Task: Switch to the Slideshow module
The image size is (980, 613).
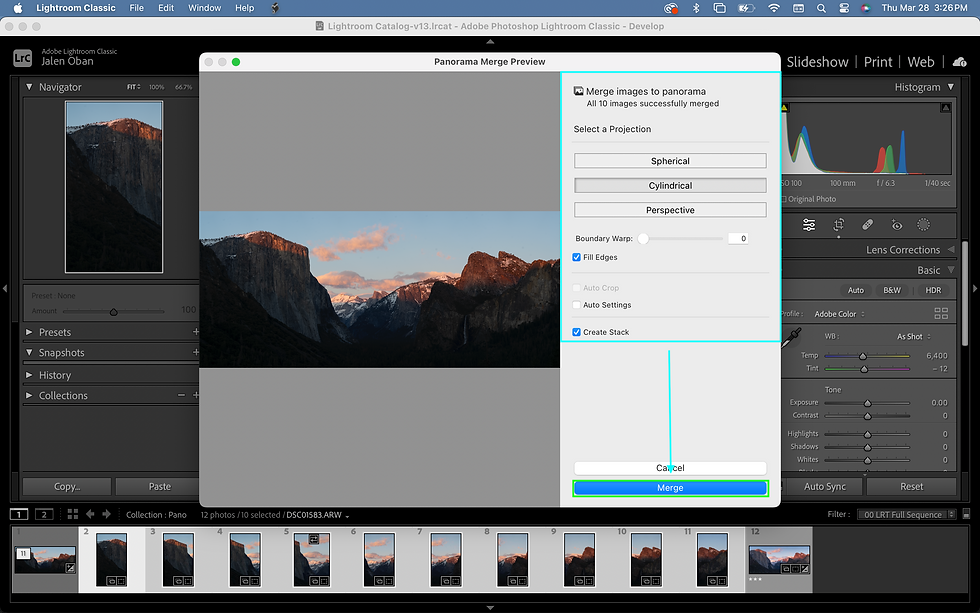Action: pos(818,62)
